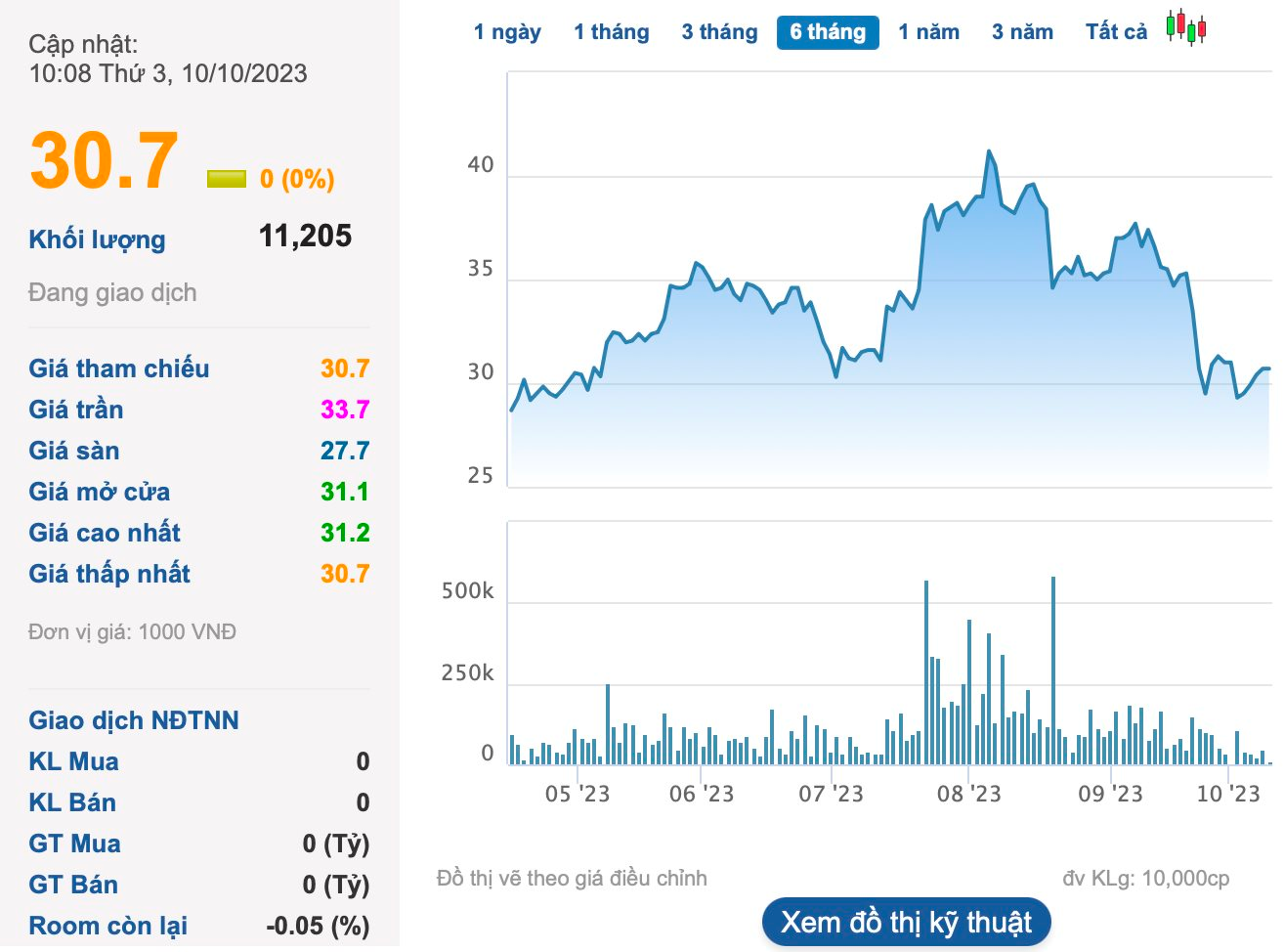The width and height of the screenshot is (1284, 952).
Task: Click the 'Khối lượng' label
Action: pos(97,239)
